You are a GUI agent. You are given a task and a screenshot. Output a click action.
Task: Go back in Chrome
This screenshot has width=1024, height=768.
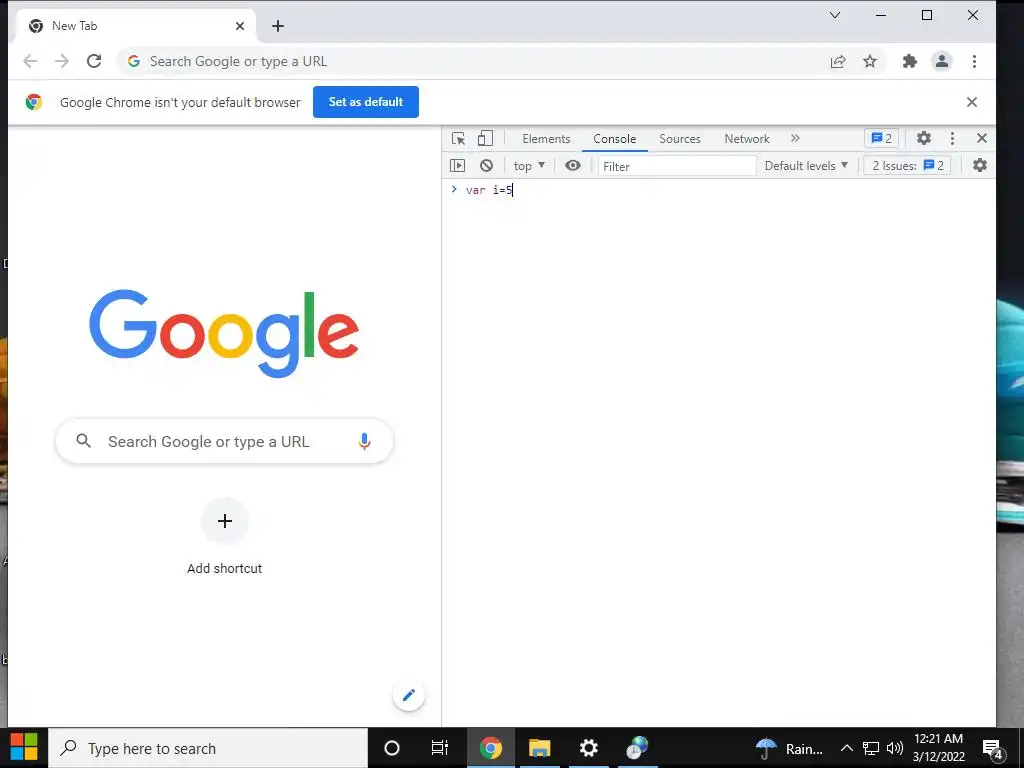pyautogui.click(x=30, y=61)
